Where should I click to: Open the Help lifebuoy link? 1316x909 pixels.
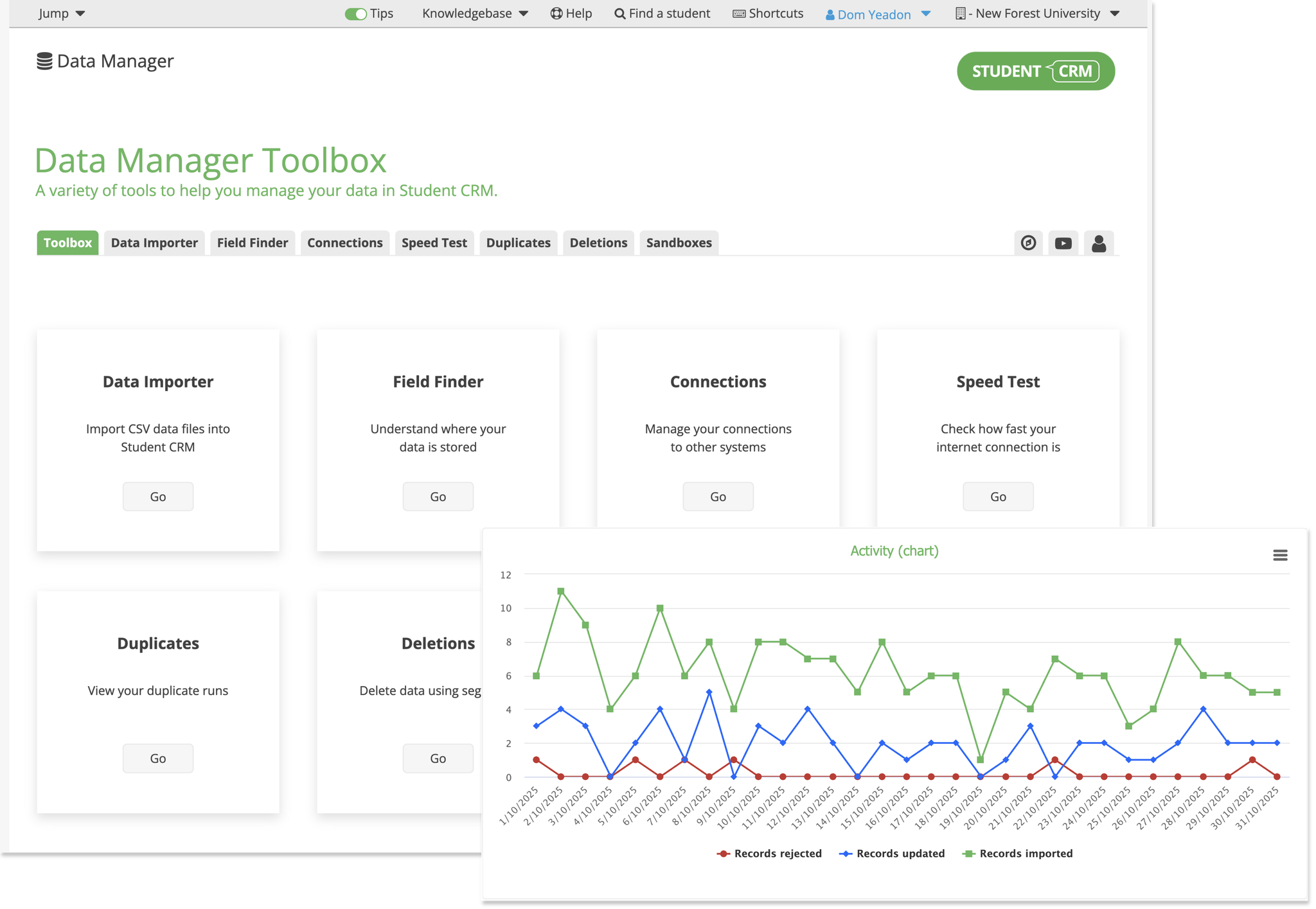571,13
